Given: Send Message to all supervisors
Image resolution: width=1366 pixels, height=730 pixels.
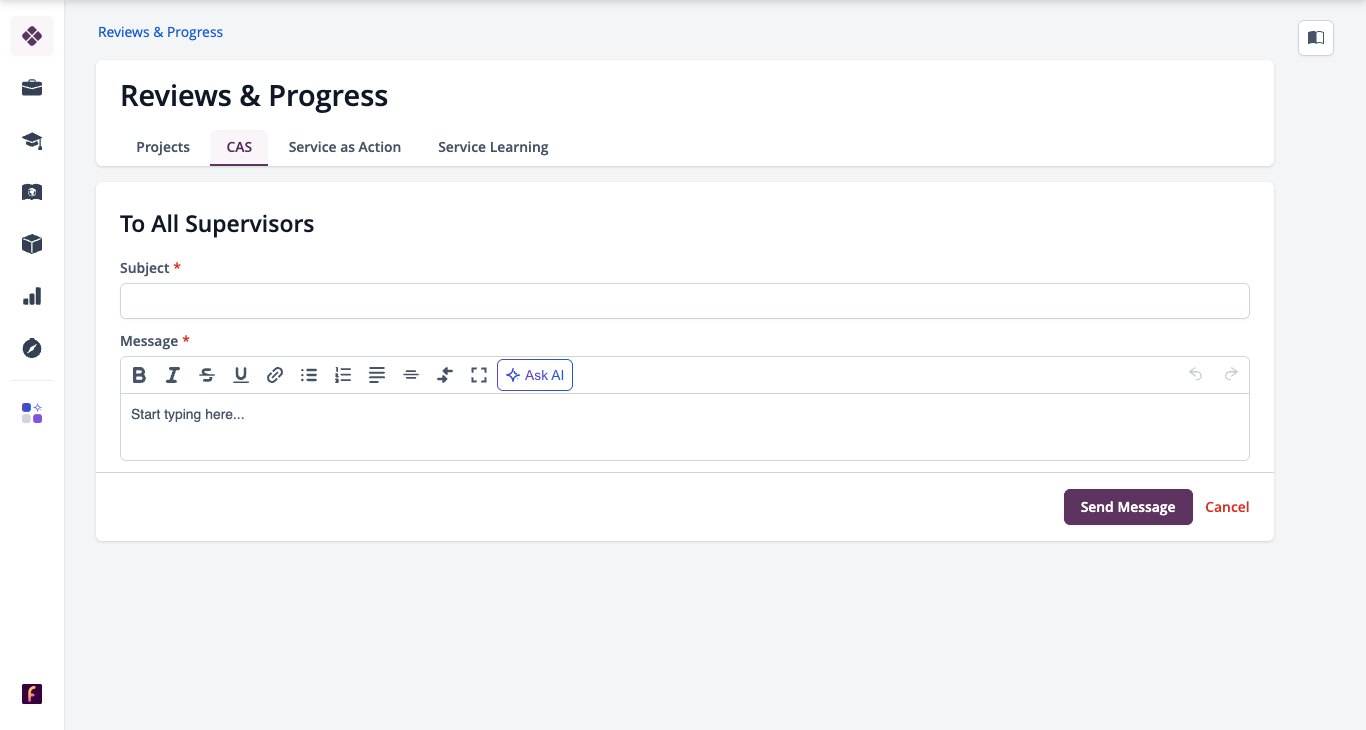Looking at the screenshot, I should [1128, 507].
